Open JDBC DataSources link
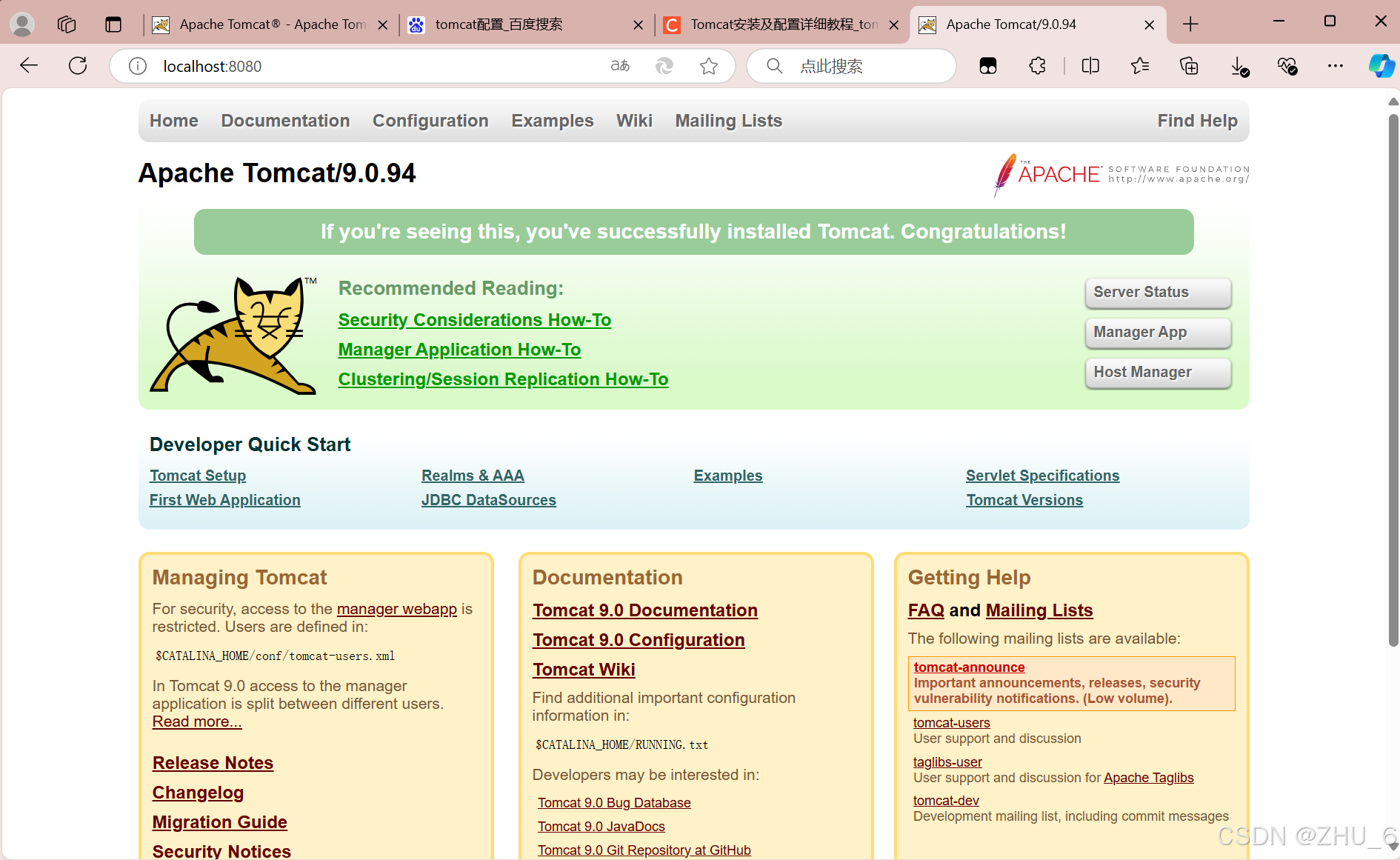1400x860 pixels. pos(489,500)
